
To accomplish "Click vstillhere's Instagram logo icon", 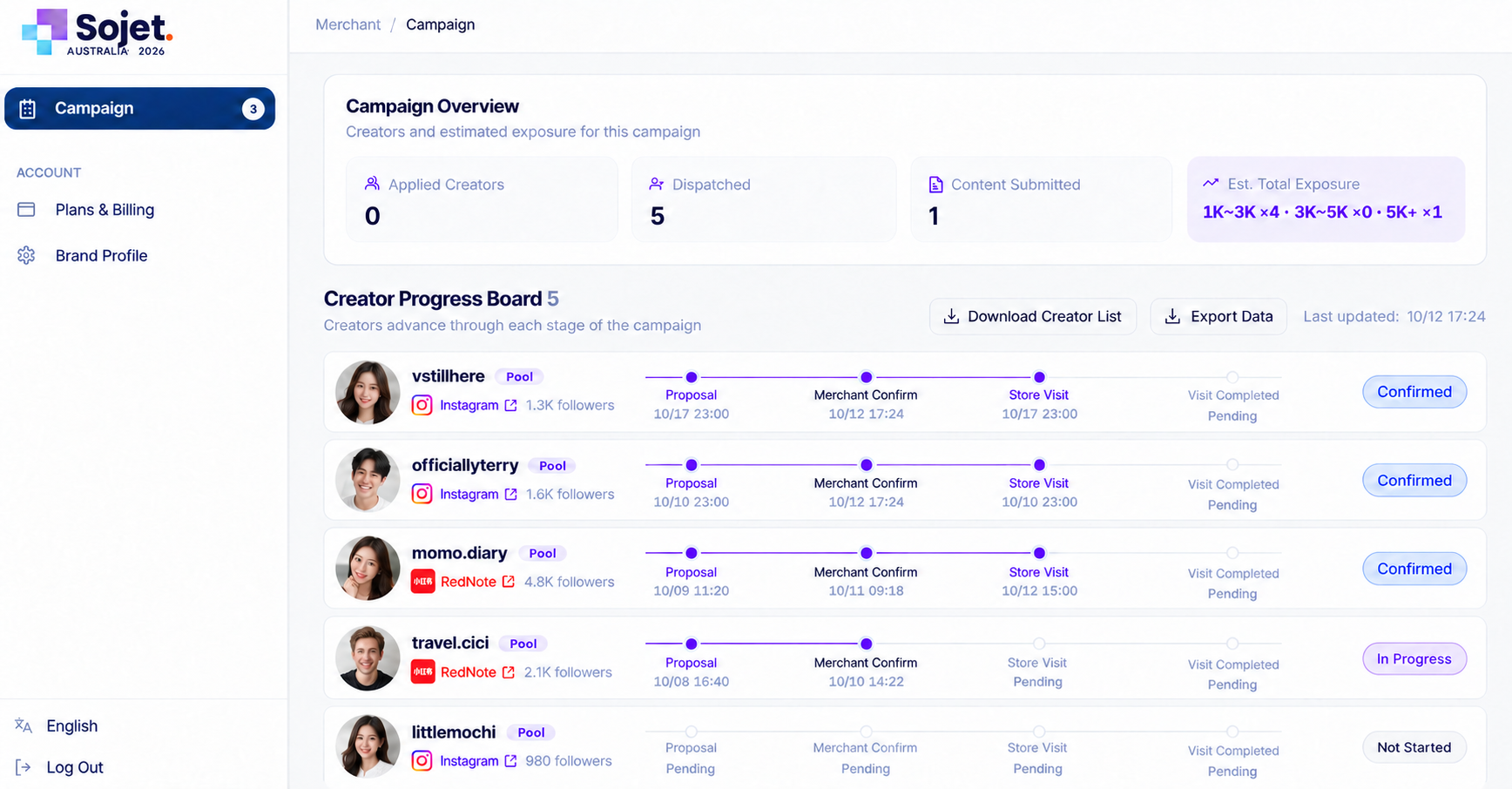I will click(422, 405).
